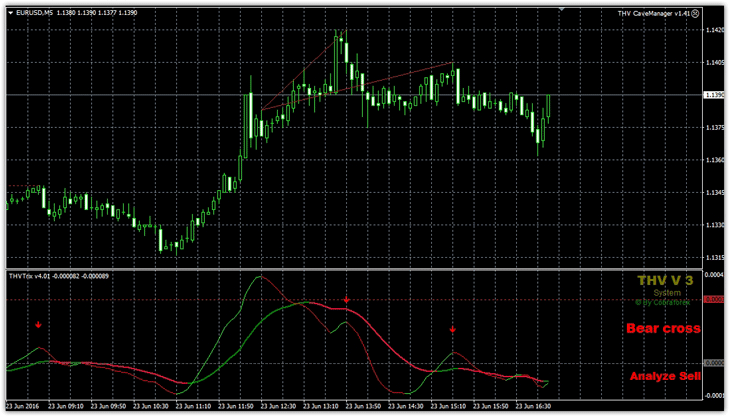Image resolution: width=729 pixels, height=416 pixels.
Task: Click the red highlighted level tag in indicator scale
Action: 714,299
